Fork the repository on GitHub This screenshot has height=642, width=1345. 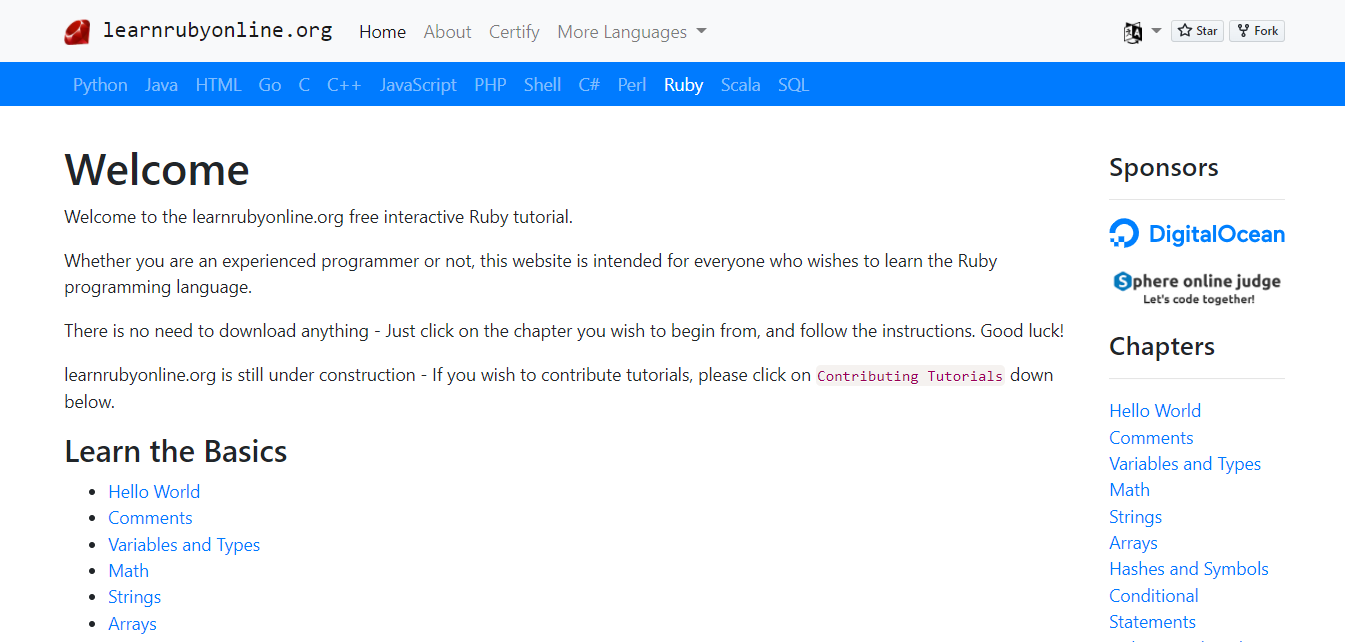point(1256,30)
